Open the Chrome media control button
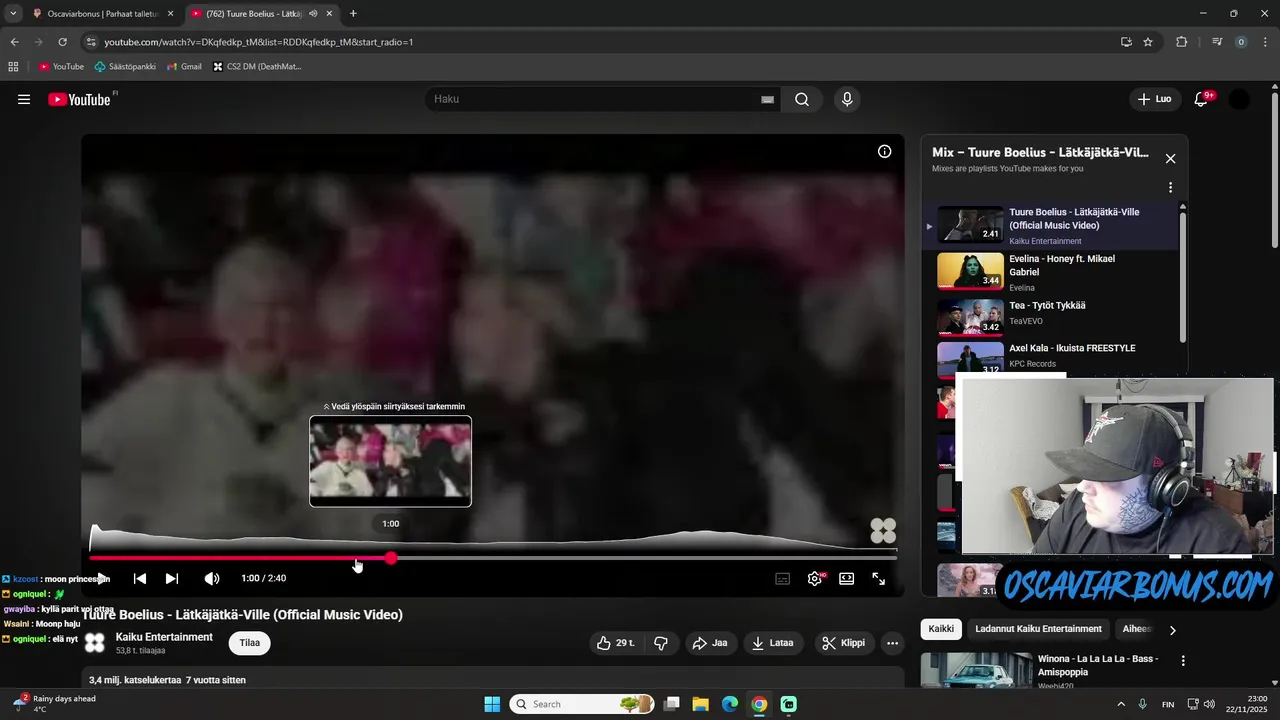The image size is (1280, 720). pyautogui.click(x=1217, y=42)
